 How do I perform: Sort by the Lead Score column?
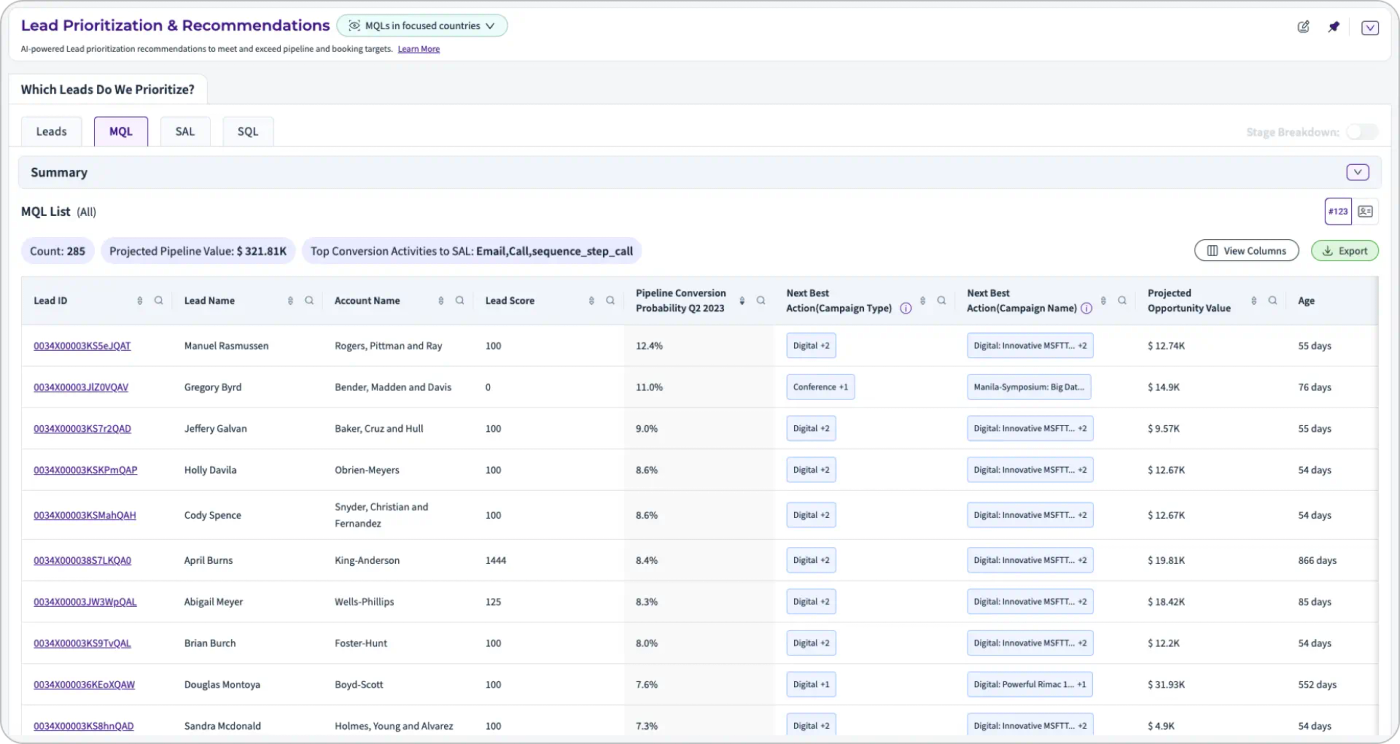(591, 301)
